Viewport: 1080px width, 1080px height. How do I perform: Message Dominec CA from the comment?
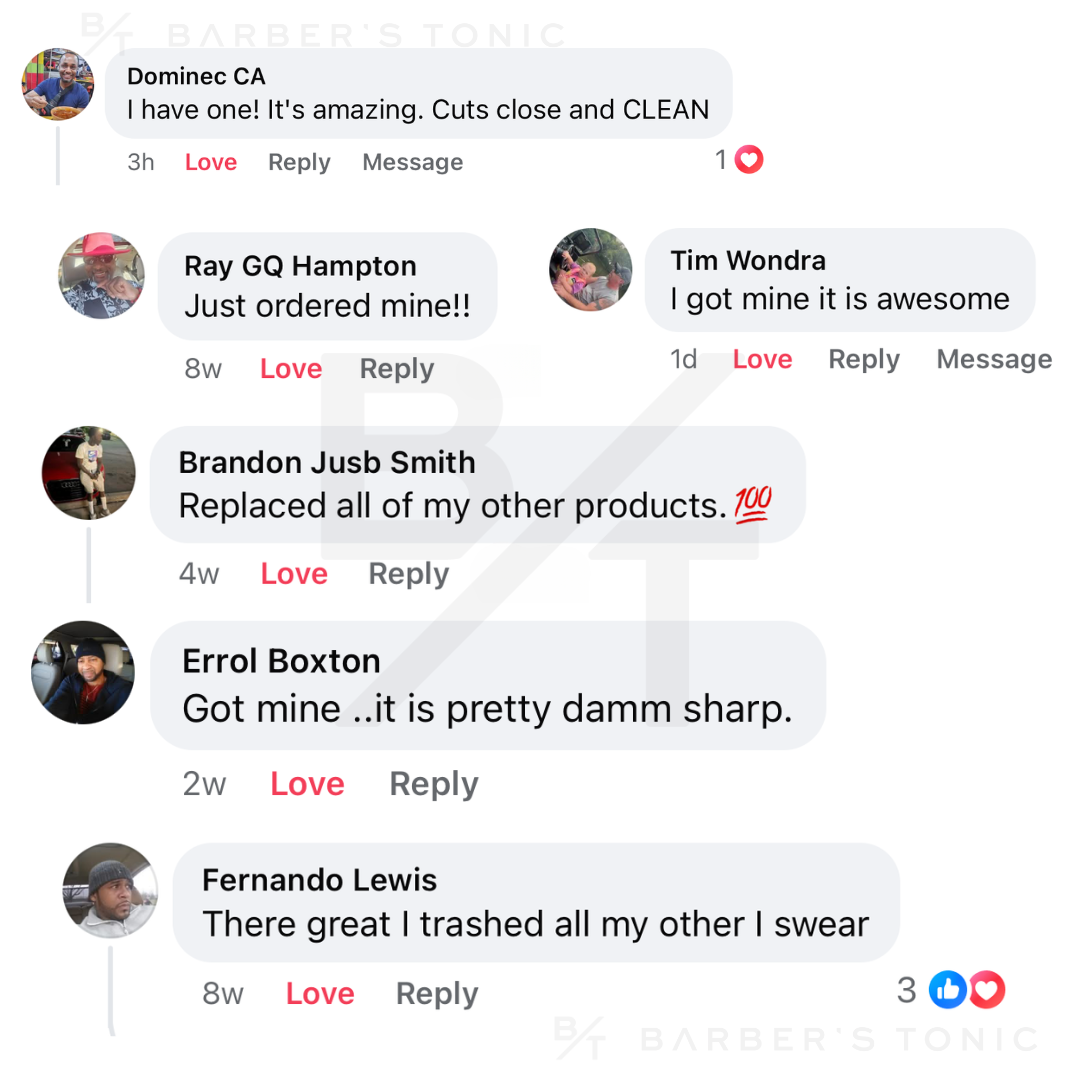(x=412, y=162)
